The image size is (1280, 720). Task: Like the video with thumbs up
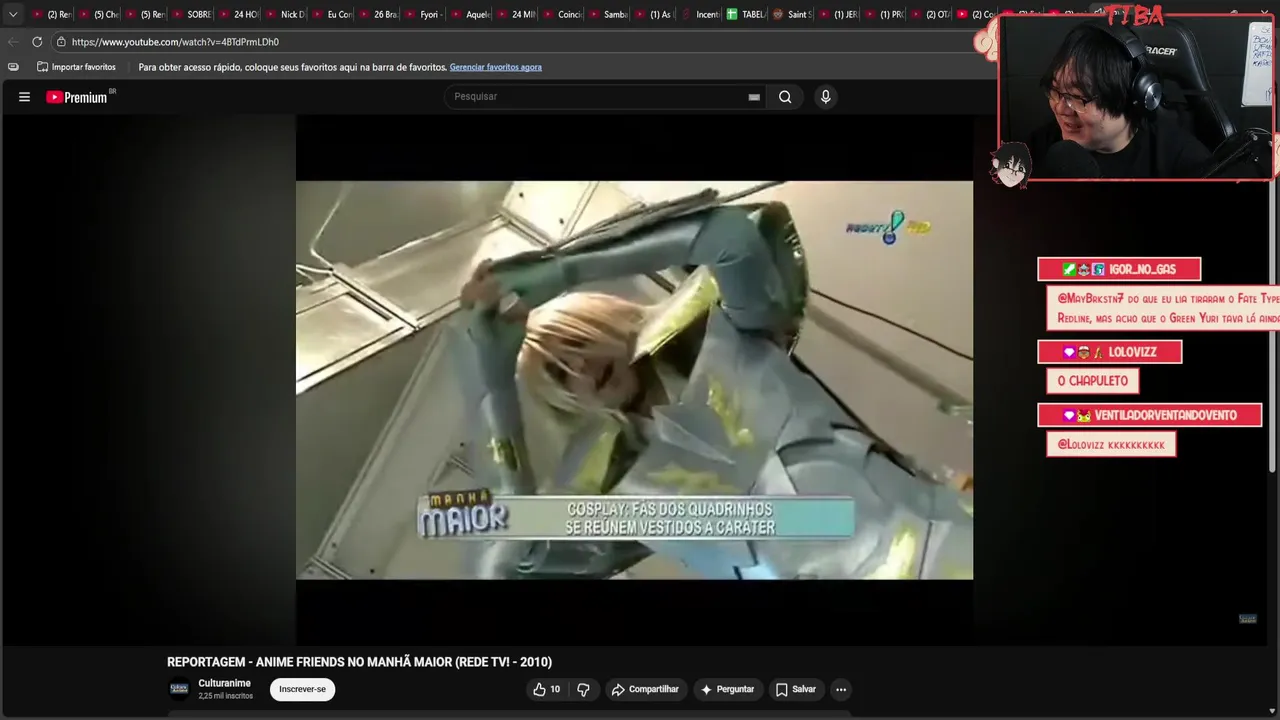coord(546,689)
